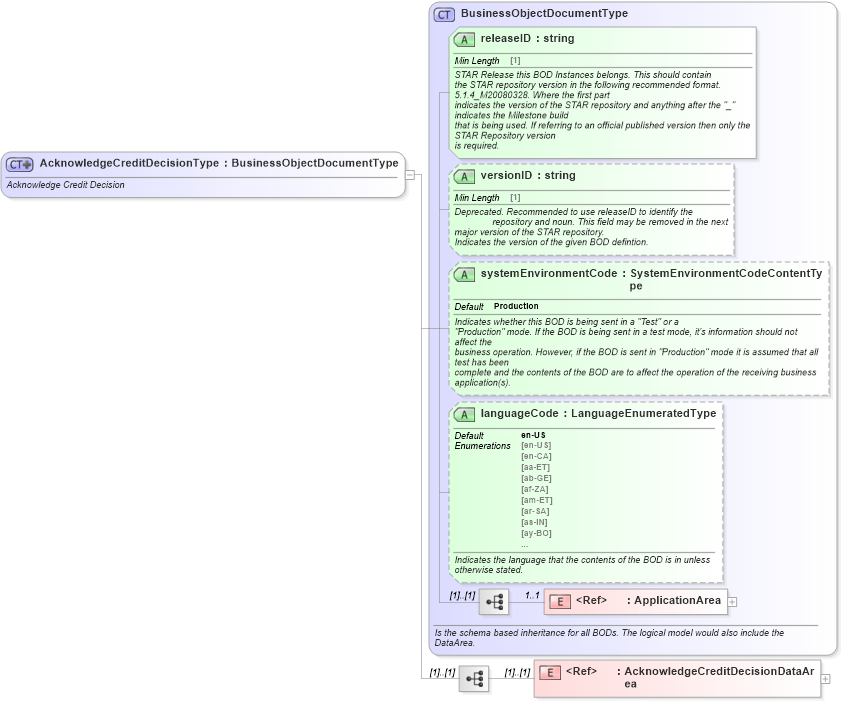842x702 pixels.
Task: Expand AcknowledgeCreditDecisionDataArea via its plus box
Action: [x=825, y=678]
